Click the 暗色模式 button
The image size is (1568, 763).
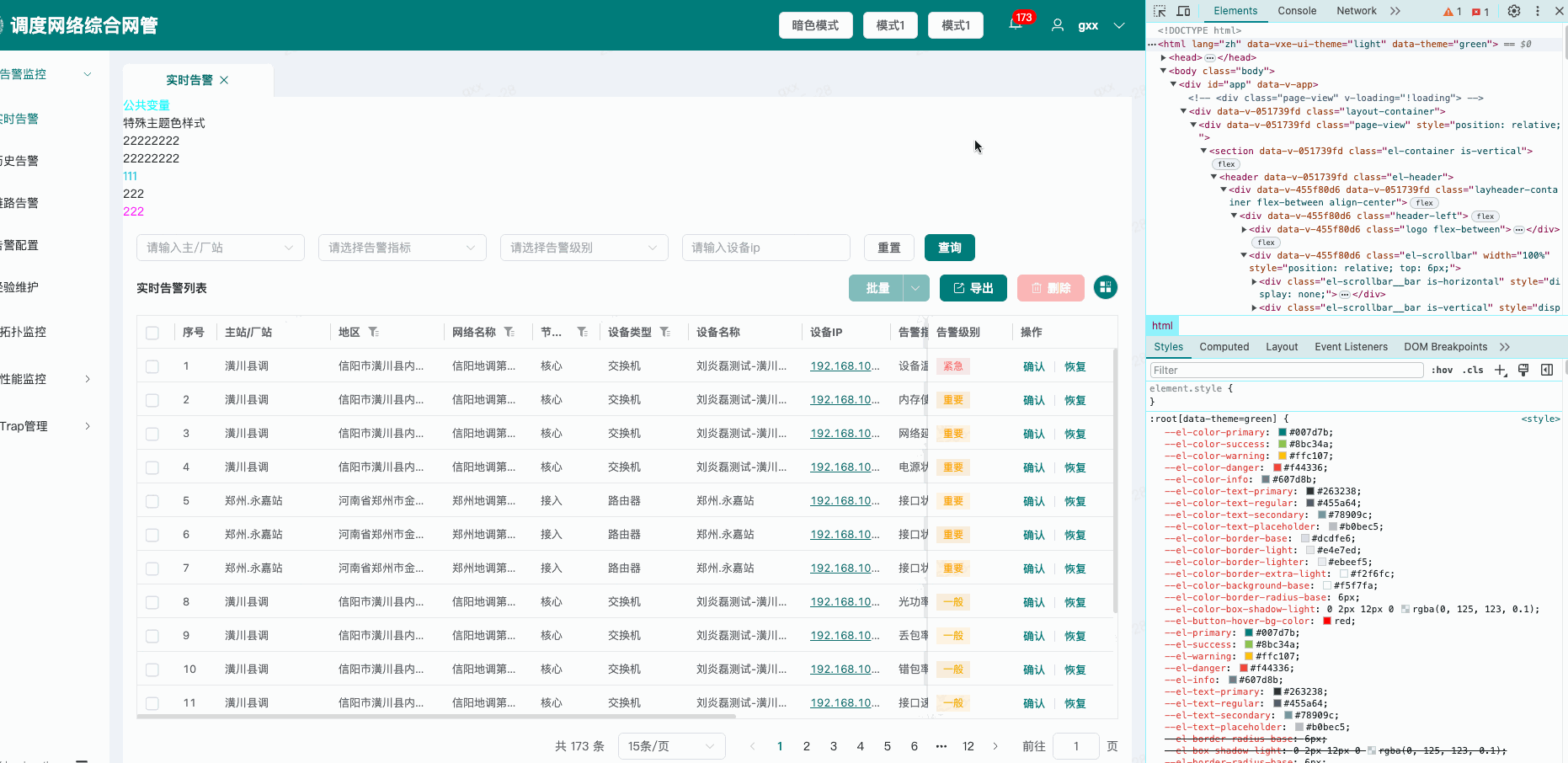[x=815, y=25]
